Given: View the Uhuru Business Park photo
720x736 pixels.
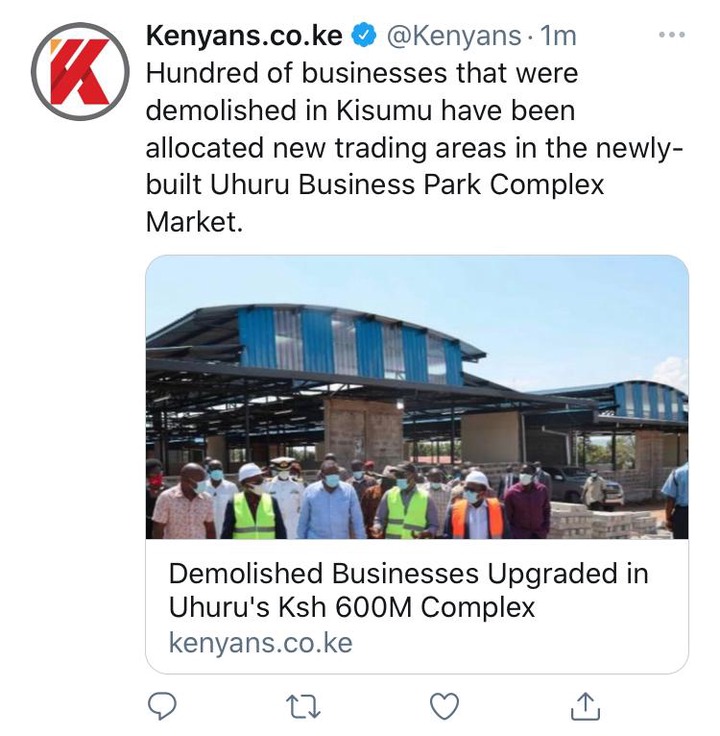Looking at the screenshot, I should click(417, 397).
